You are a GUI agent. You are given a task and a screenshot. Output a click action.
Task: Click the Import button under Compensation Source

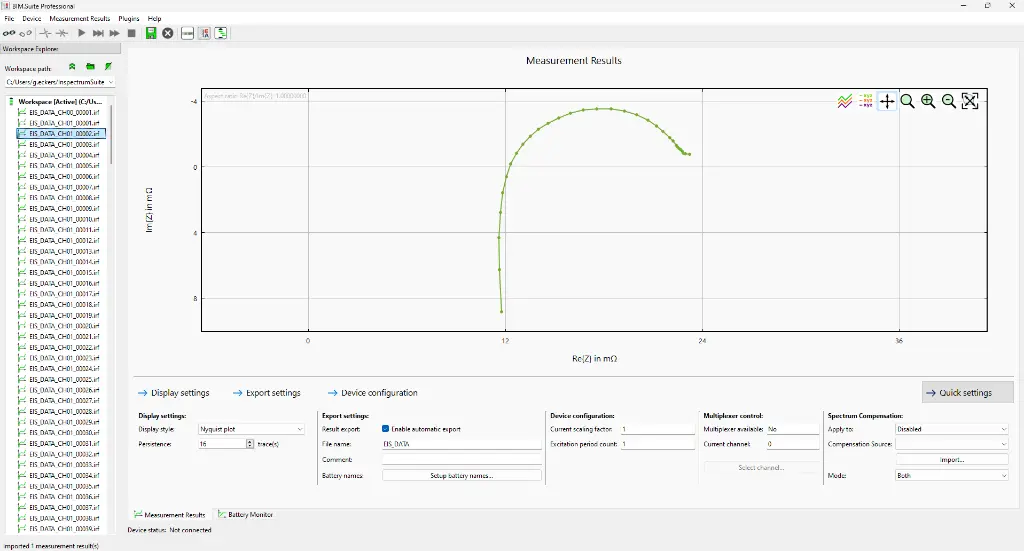[952, 460]
